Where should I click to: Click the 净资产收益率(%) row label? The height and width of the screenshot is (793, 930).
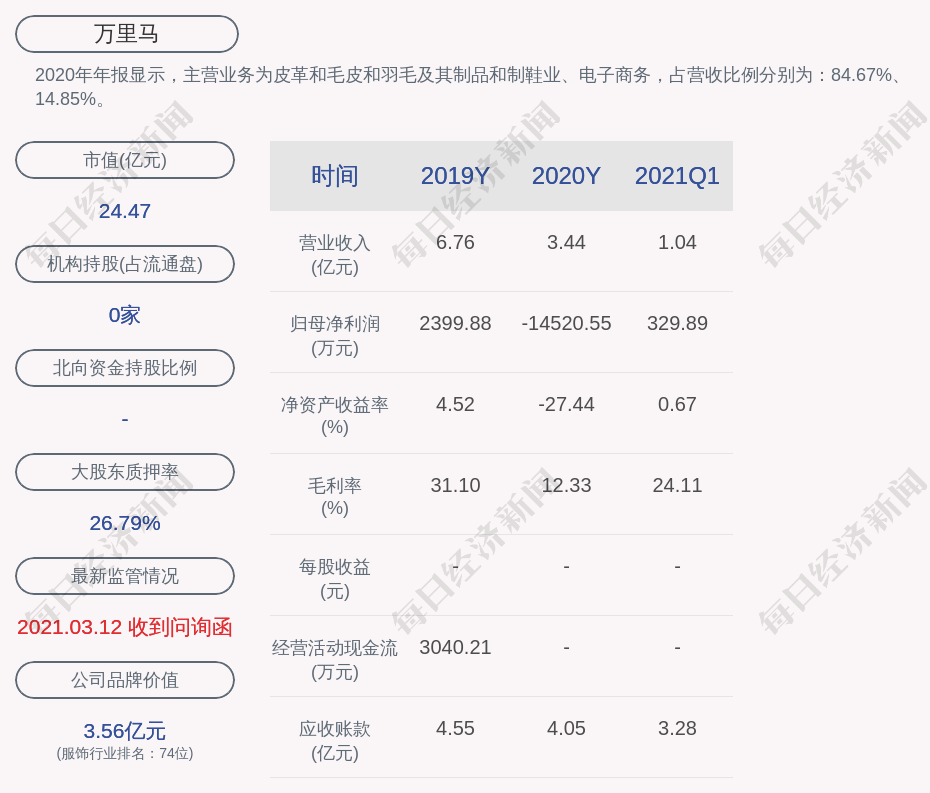click(x=335, y=416)
